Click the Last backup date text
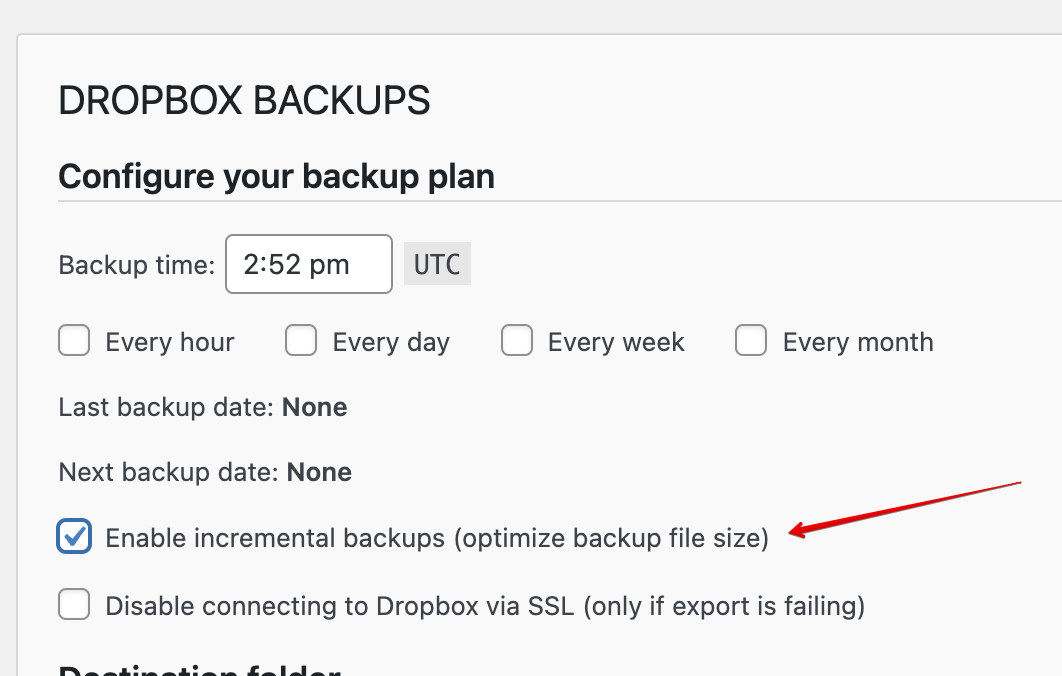Screen dimensions: 1062x676 [203, 407]
